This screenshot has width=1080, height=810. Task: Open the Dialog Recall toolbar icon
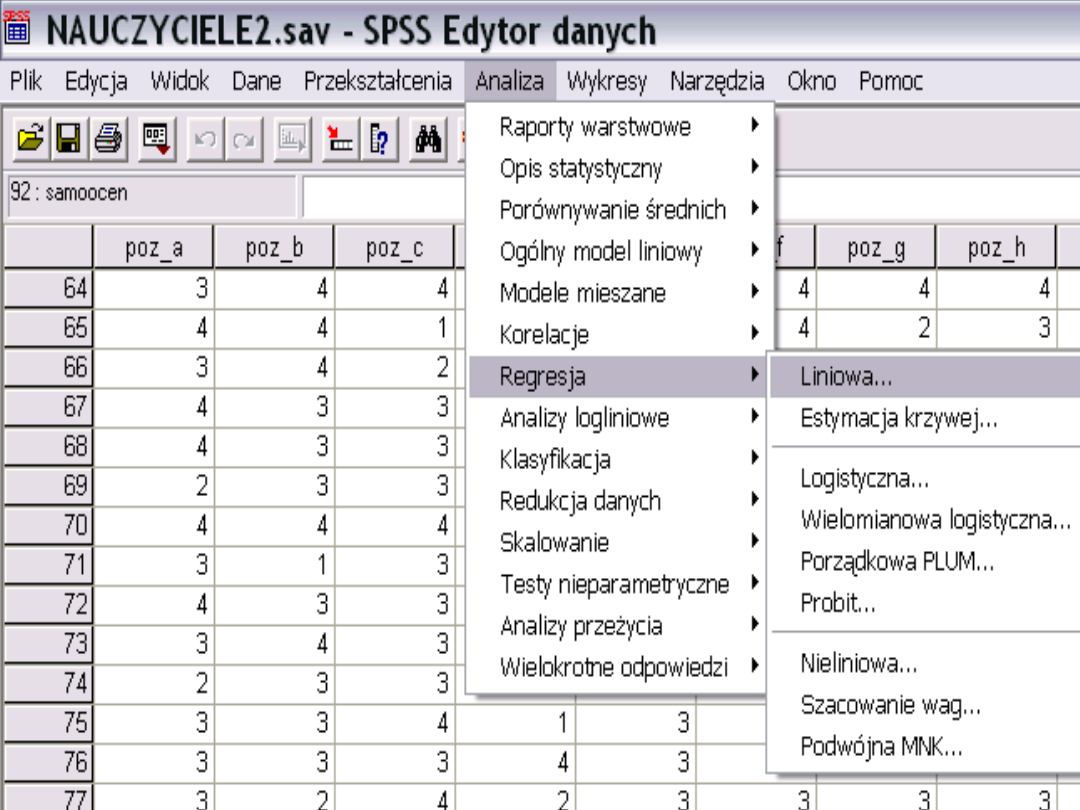click(156, 139)
